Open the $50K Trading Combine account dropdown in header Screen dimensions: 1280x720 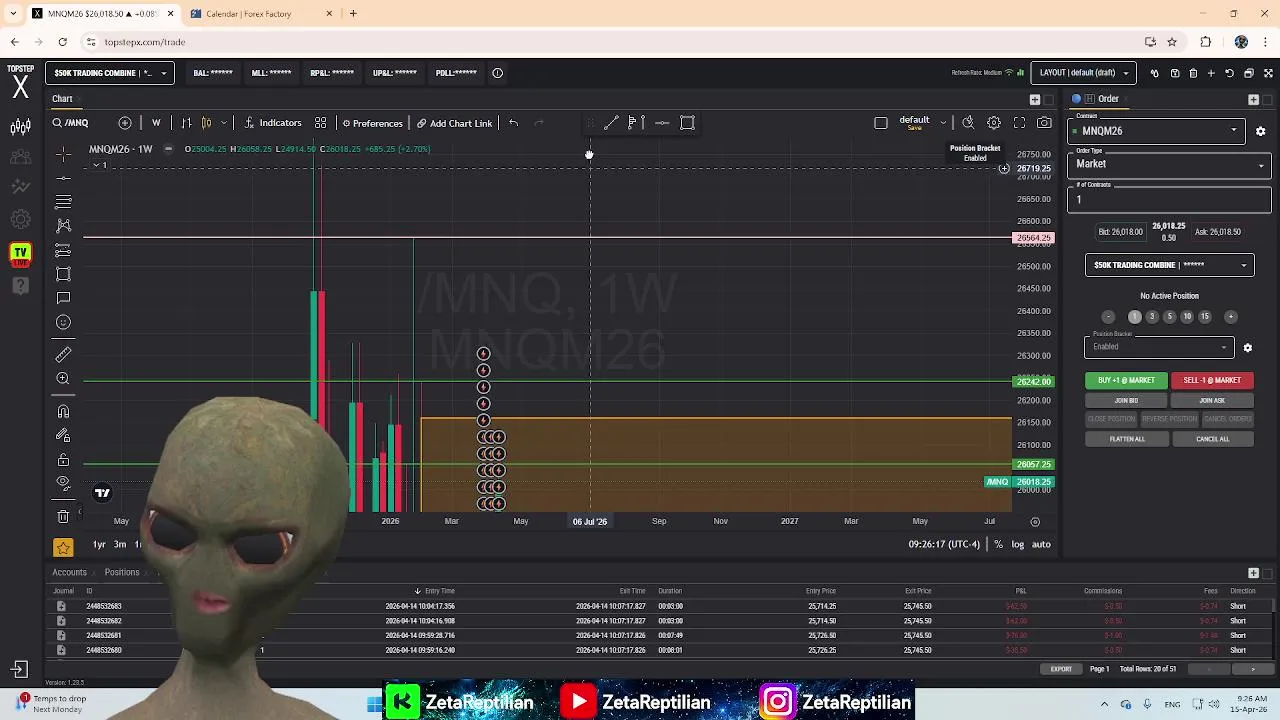click(x=109, y=73)
